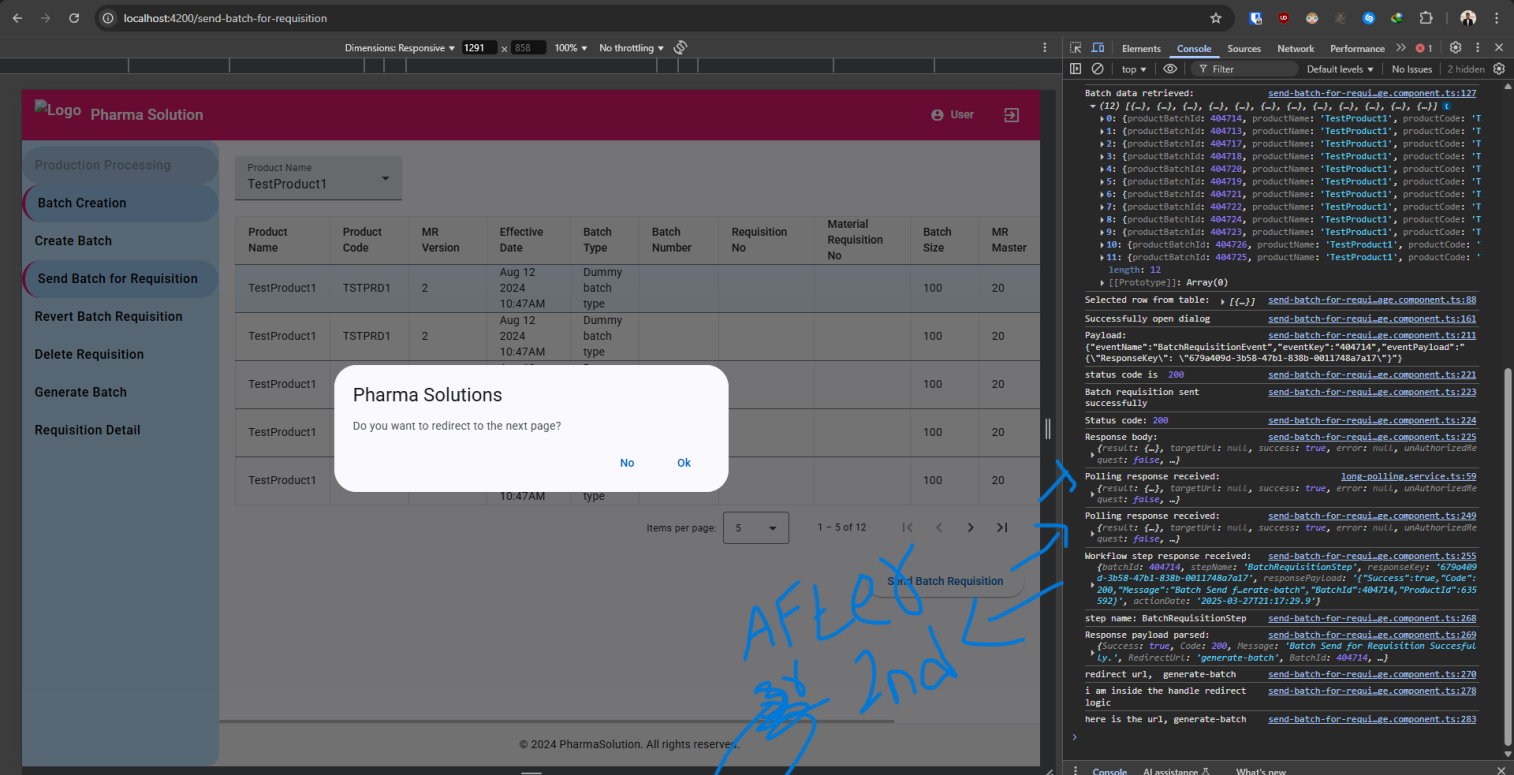Switch to the Sources tab
This screenshot has height=775, width=1514.
coord(1244,48)
